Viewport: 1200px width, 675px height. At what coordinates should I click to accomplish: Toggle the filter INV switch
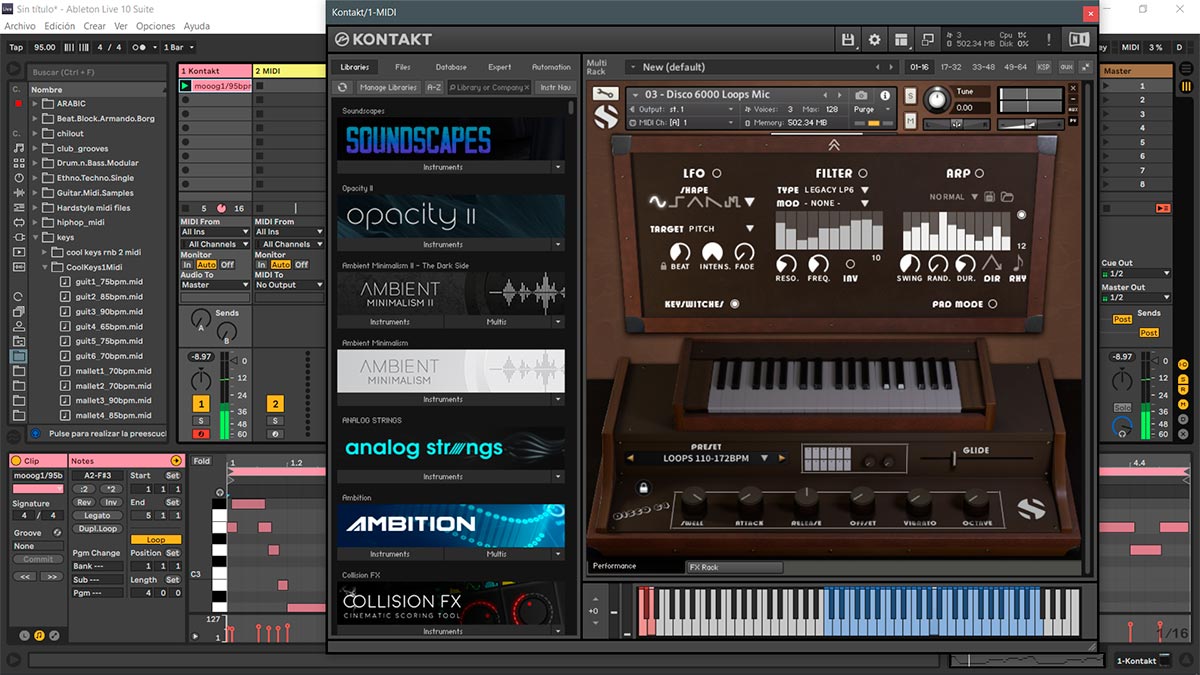click(850, 264)
